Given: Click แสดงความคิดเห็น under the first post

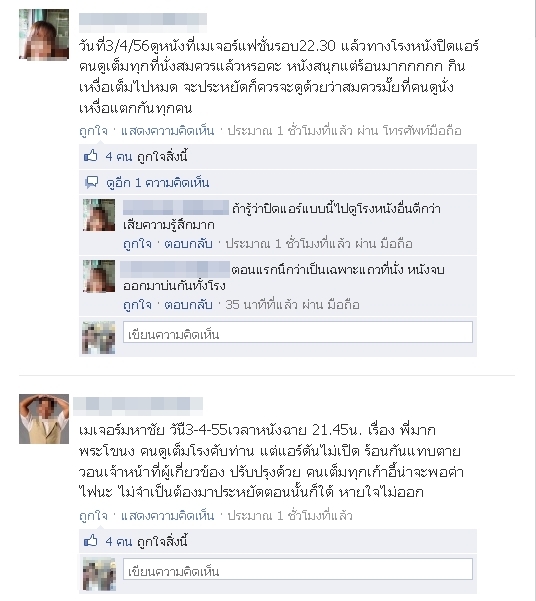Looking at the screenshot, I should point(167,131).
